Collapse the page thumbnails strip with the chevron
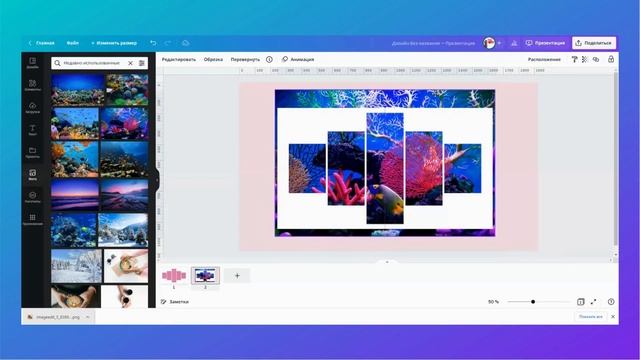Viewport: 640px width, 360px height. pyautogui.click(x=387, y=262)
